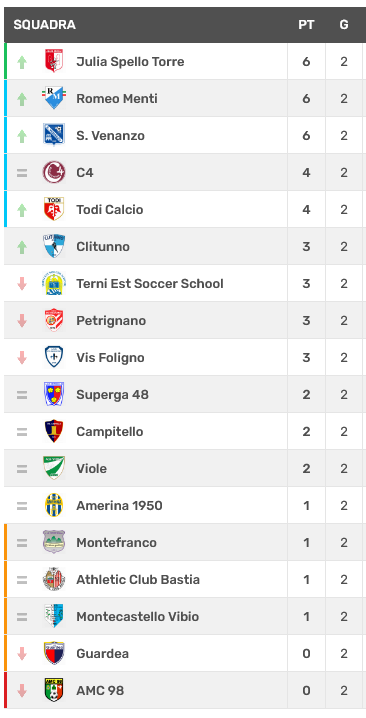The image size is (366, 718).
Task: Open Montecastello Vibio team link
Action: coord(137,616)
